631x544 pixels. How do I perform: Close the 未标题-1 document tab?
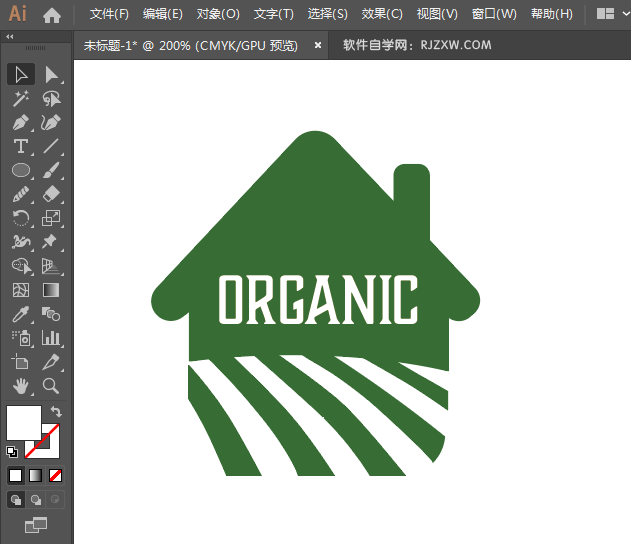point(318,45)
